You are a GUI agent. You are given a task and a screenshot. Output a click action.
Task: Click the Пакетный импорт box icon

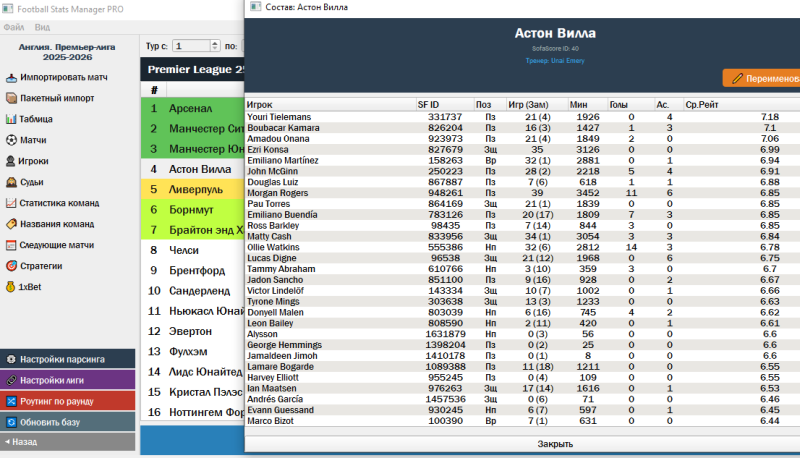(x=11, y=98)
